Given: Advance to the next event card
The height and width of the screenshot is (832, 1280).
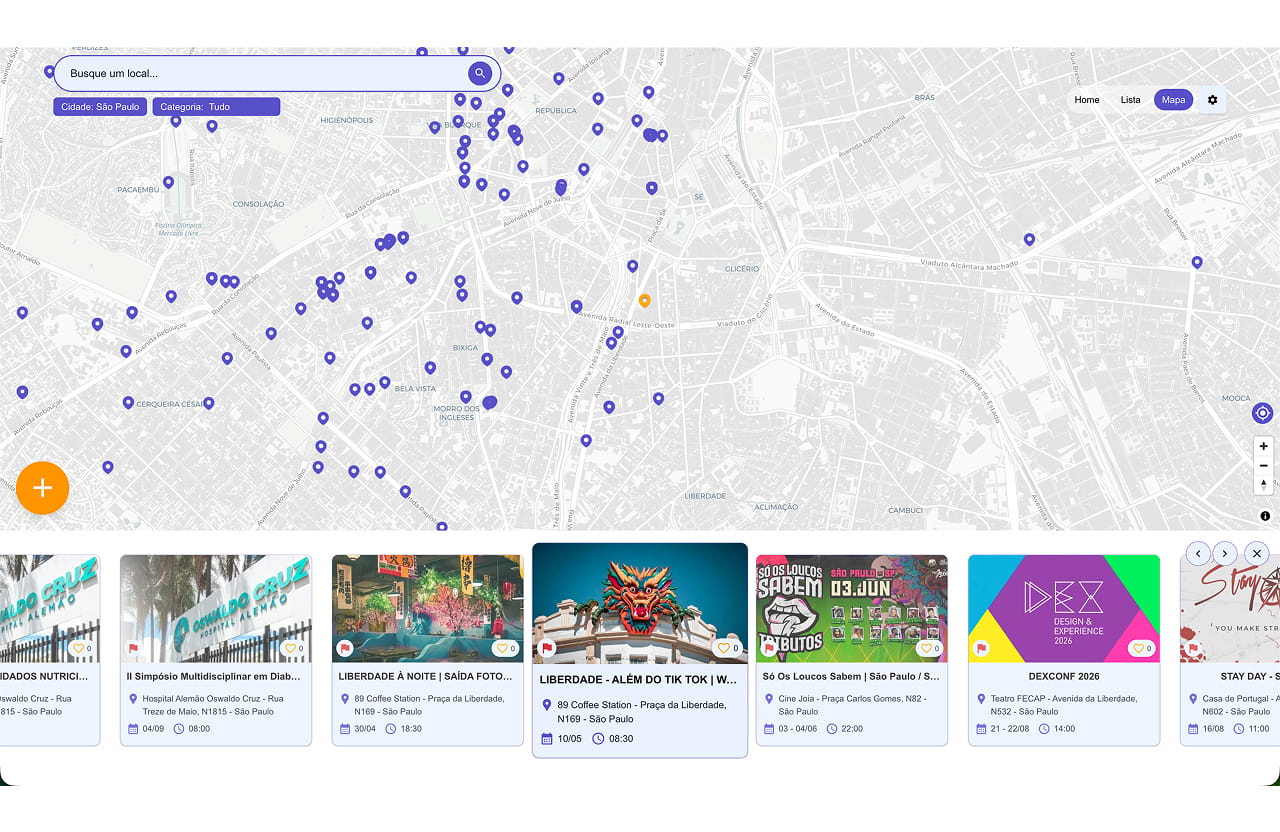Looking at the screenshot, I should (1226, 553).
